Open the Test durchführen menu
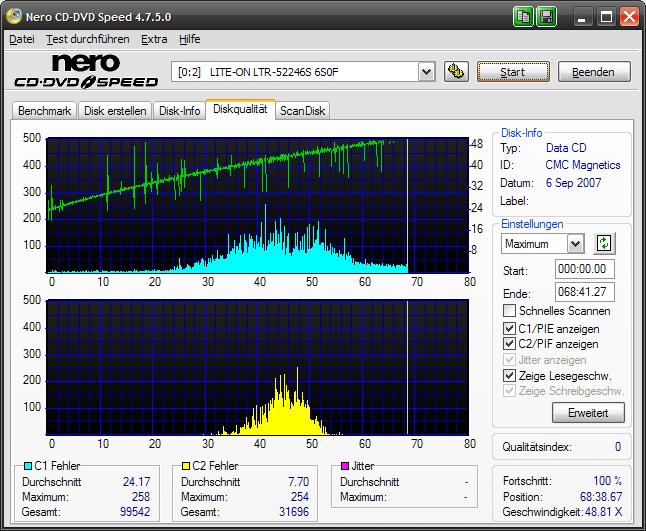The height and width of the screenshot is (531, 646). [x=88, y=39]
